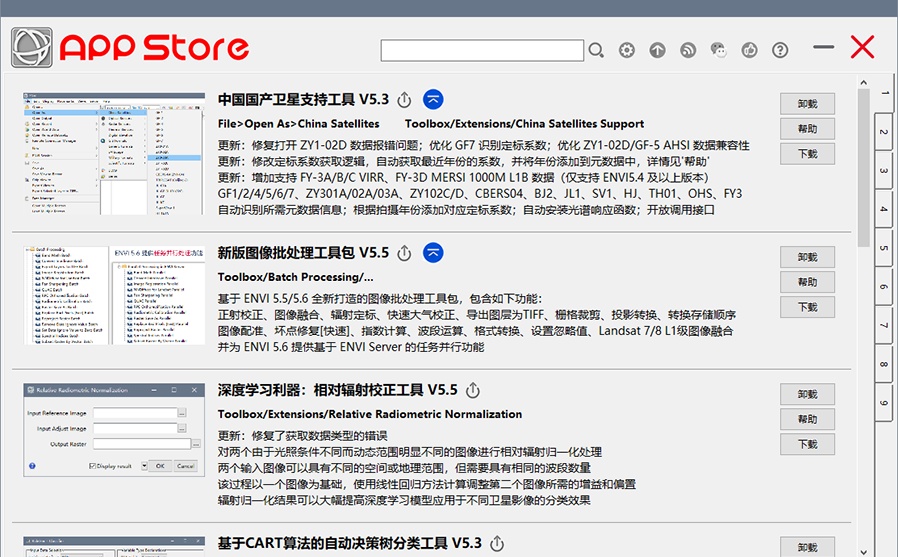Click title 新版图像批处理工具包 V5.5
Image resolution: width=898 pixels, height=557 pixels.
pos(303,253)
